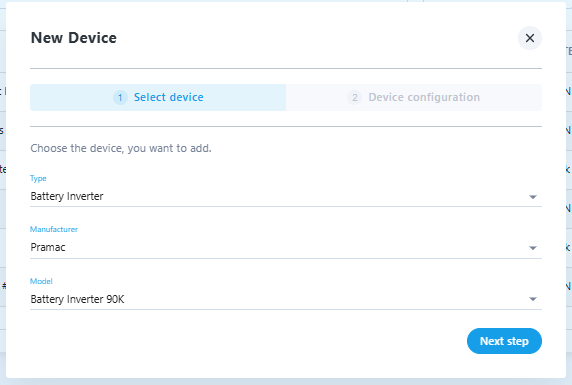Click the Model field label
Image resolution: width=572 pixels, height=385 pixels.
coord(41,281)
